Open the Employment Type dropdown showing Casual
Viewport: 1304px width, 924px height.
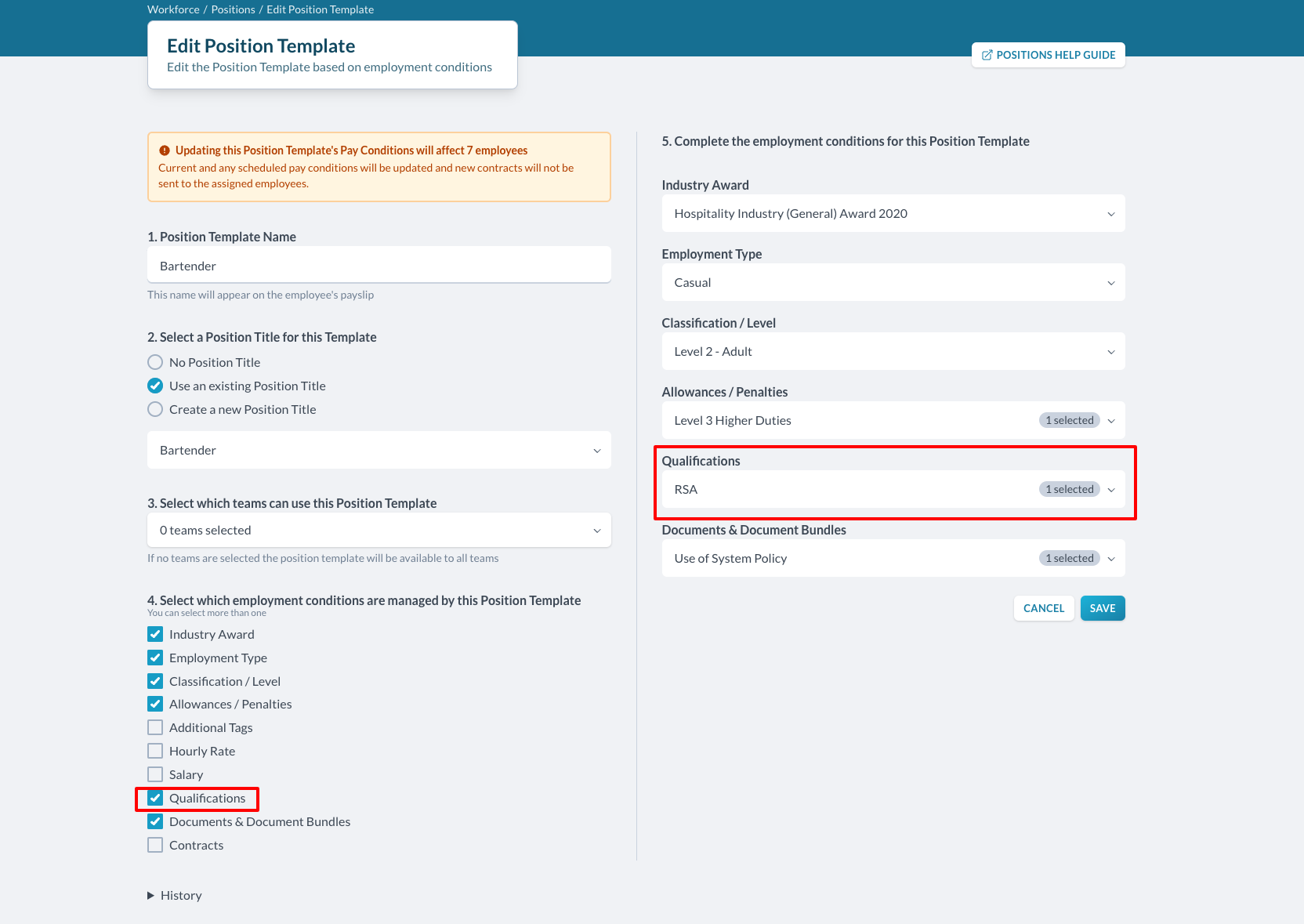(893, 283)
